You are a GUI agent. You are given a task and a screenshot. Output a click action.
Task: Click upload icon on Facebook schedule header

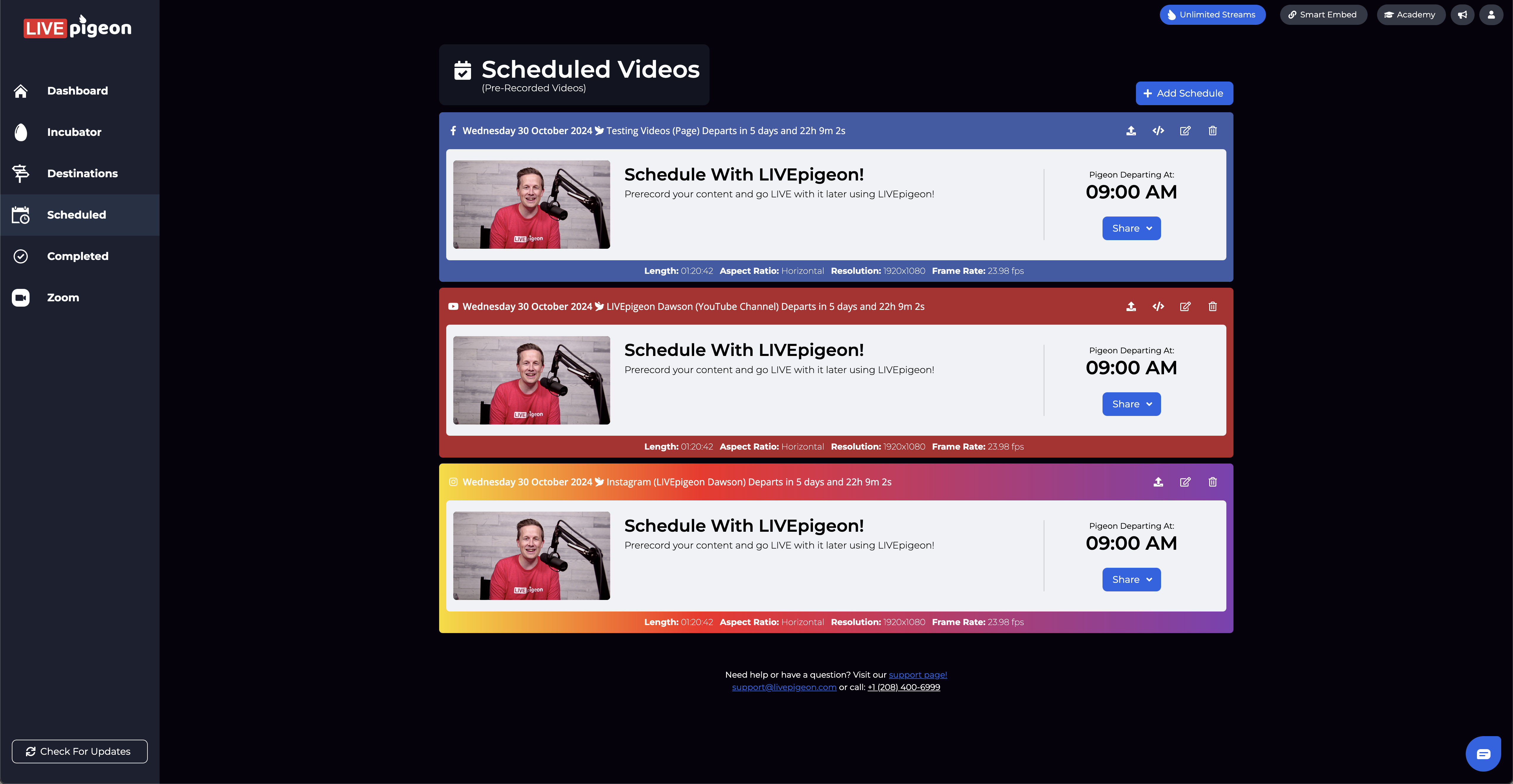1131,130
